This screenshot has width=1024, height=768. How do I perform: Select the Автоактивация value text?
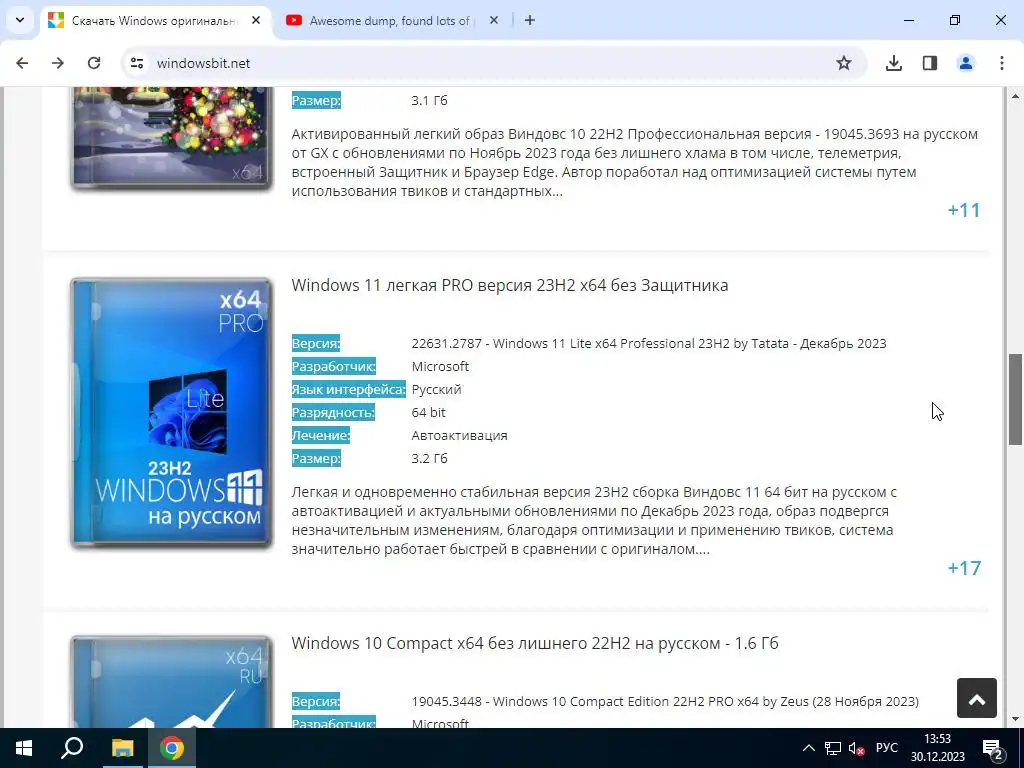pyautogui.click(x=459, y=436)
